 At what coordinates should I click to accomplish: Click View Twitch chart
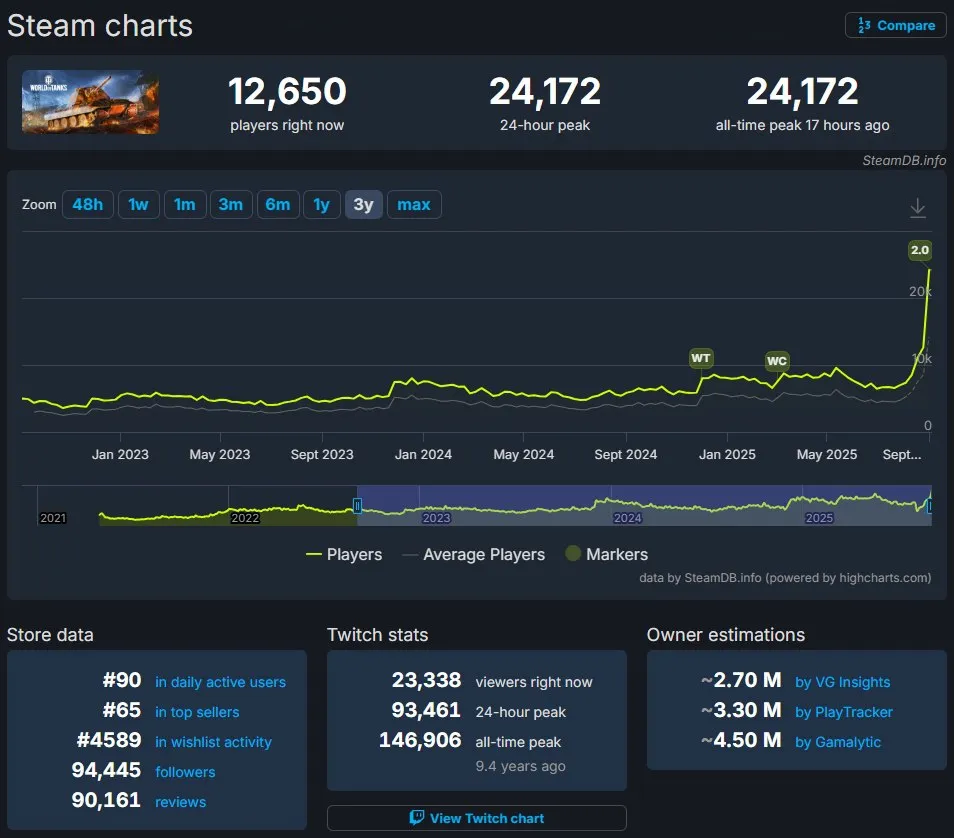[x=476, y=817]
